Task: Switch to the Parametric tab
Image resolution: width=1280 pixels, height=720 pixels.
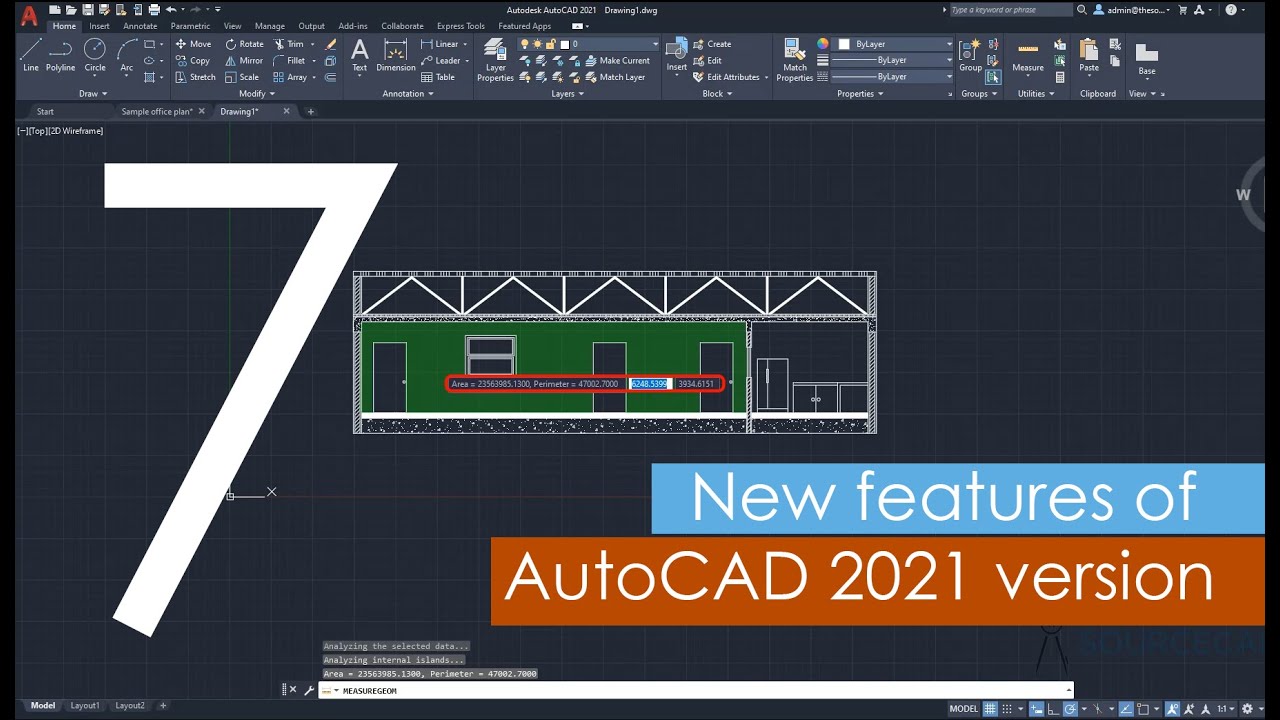Action: (x=190, y=26)
